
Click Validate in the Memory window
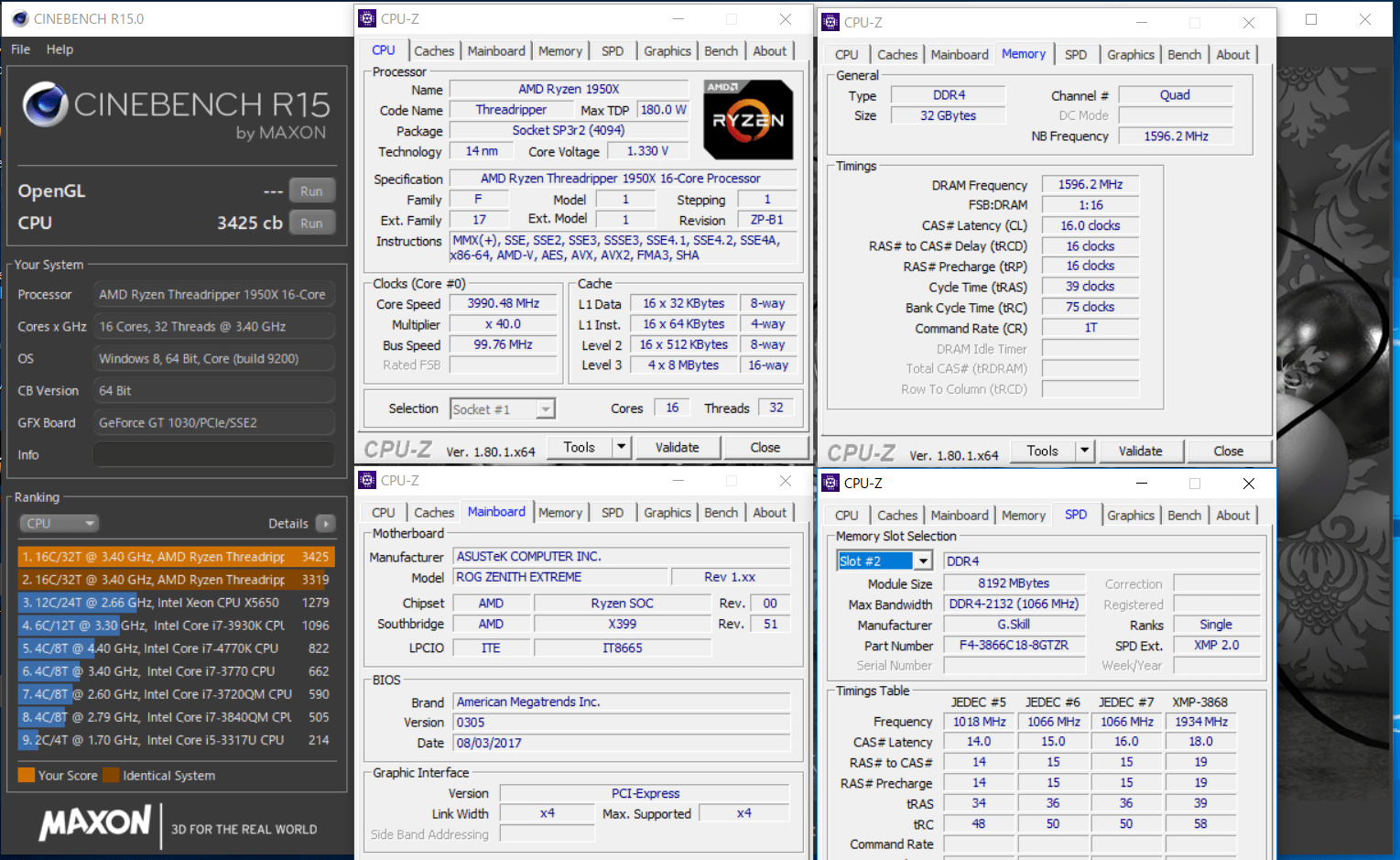tap(1141, 451)
